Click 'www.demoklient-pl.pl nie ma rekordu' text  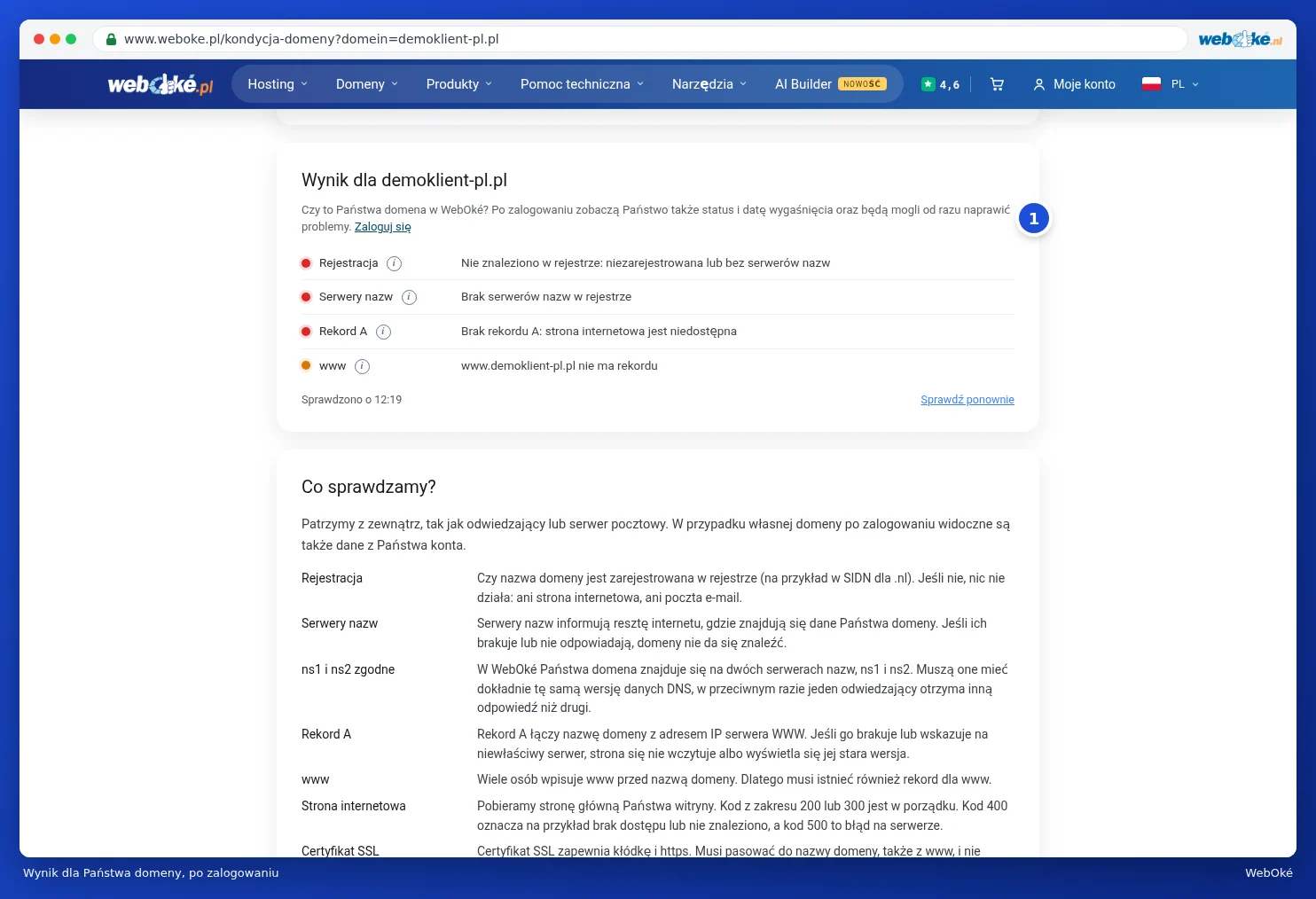pos(560,366)
